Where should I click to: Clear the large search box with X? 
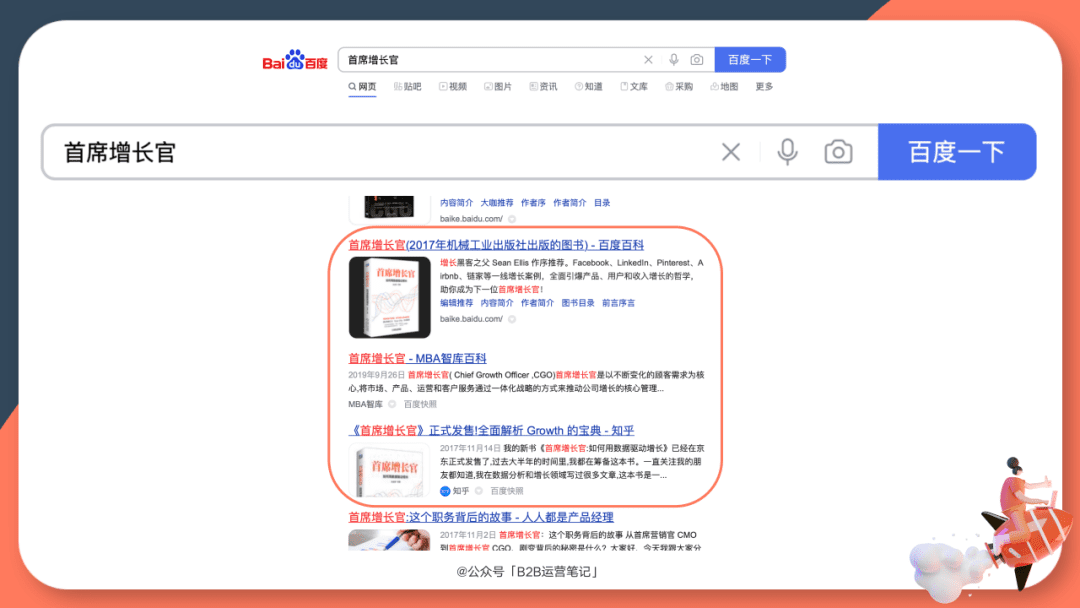point(731,152)
